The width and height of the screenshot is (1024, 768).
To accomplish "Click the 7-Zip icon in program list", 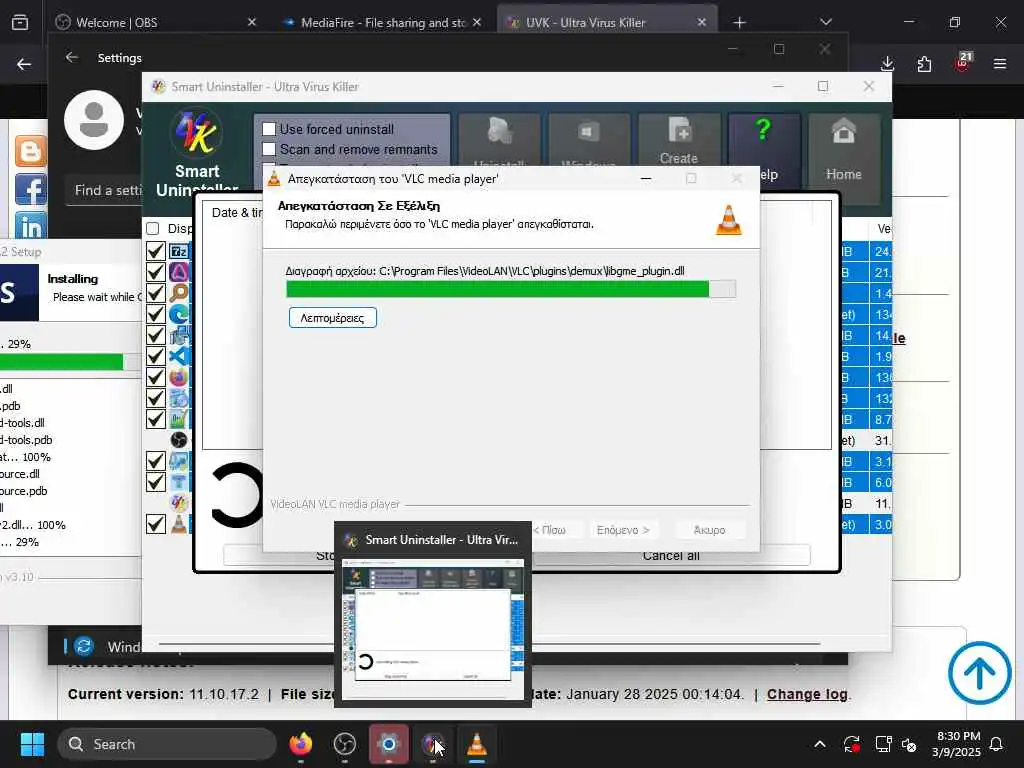I will [x=179, y=251].
